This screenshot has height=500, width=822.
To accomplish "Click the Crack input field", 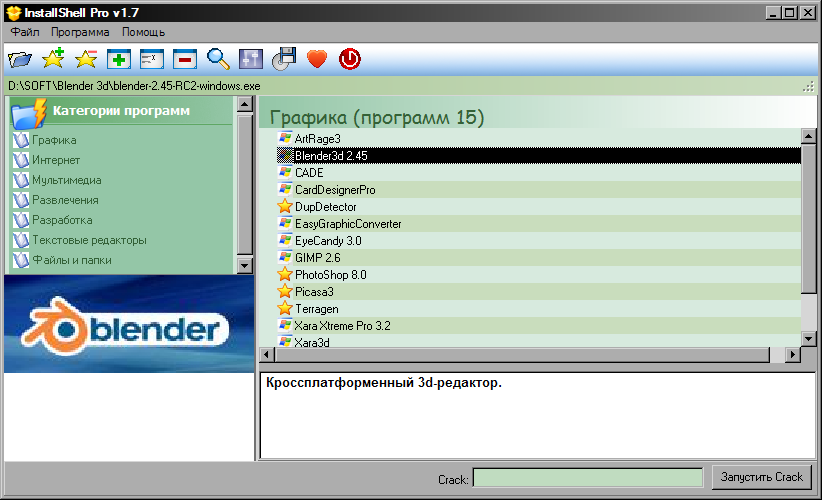I will (588, 478).
